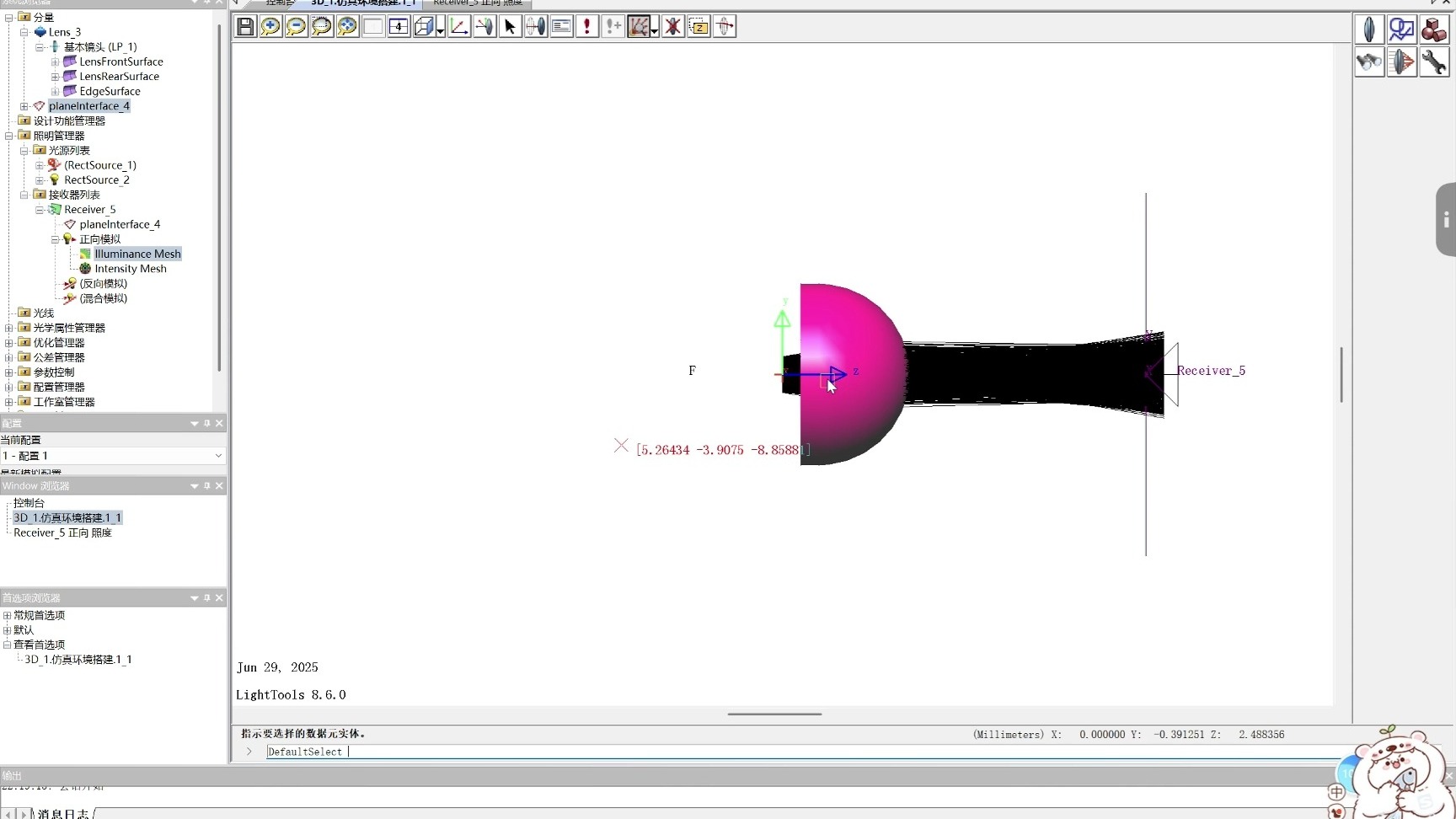Select (RectSource_1) in the source list

[x=99, y=165]
